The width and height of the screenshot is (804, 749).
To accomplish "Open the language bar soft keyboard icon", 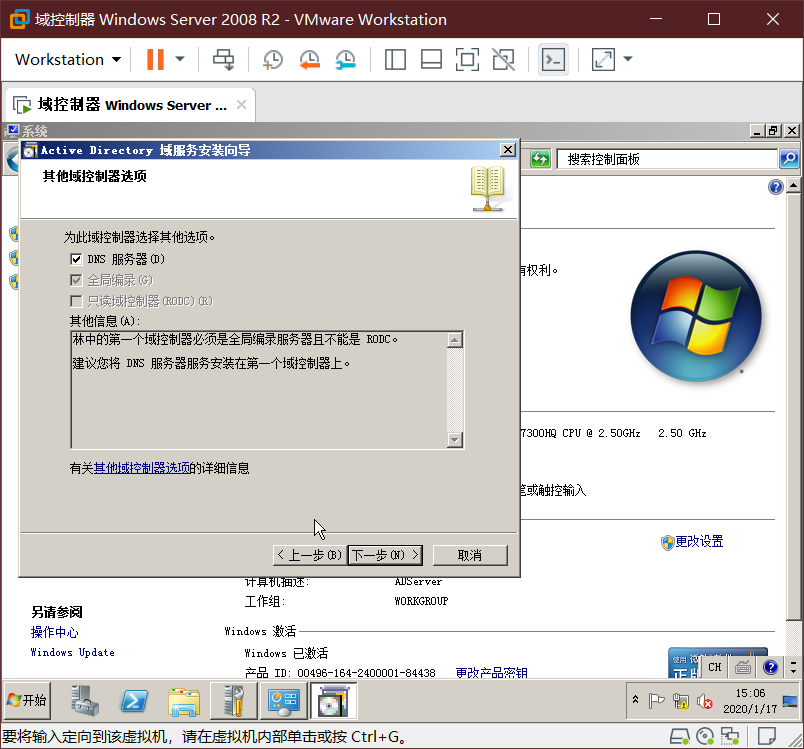I will point(742,667).
